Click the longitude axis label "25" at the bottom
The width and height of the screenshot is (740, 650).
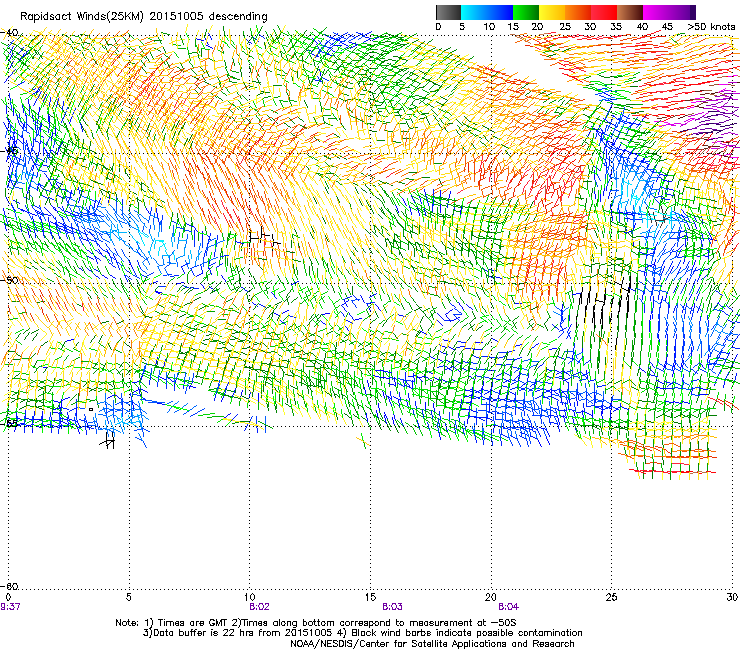pyautogui.click(x=611, y=597)
